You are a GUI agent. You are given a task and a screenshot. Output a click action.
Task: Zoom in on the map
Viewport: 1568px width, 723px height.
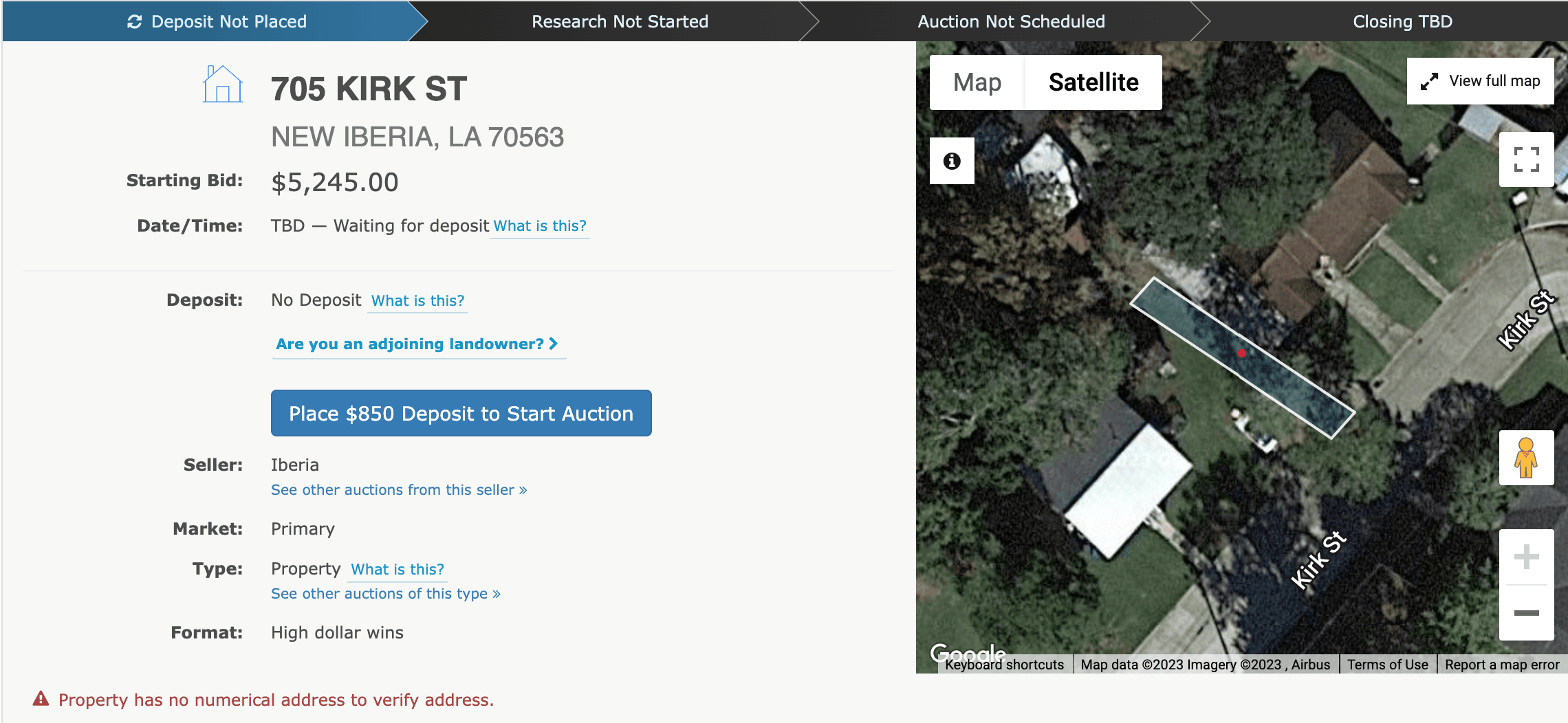[1526, 557]
